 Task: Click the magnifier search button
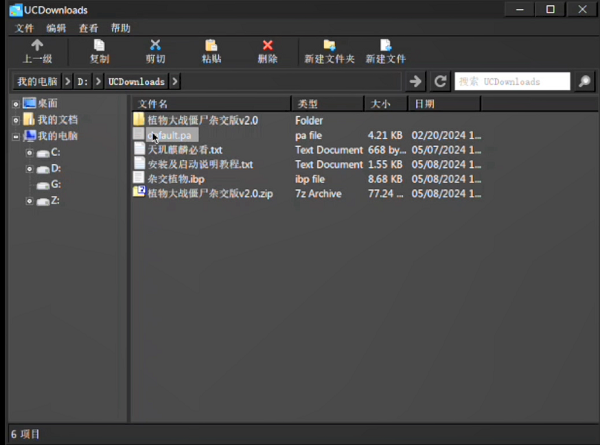585,81
